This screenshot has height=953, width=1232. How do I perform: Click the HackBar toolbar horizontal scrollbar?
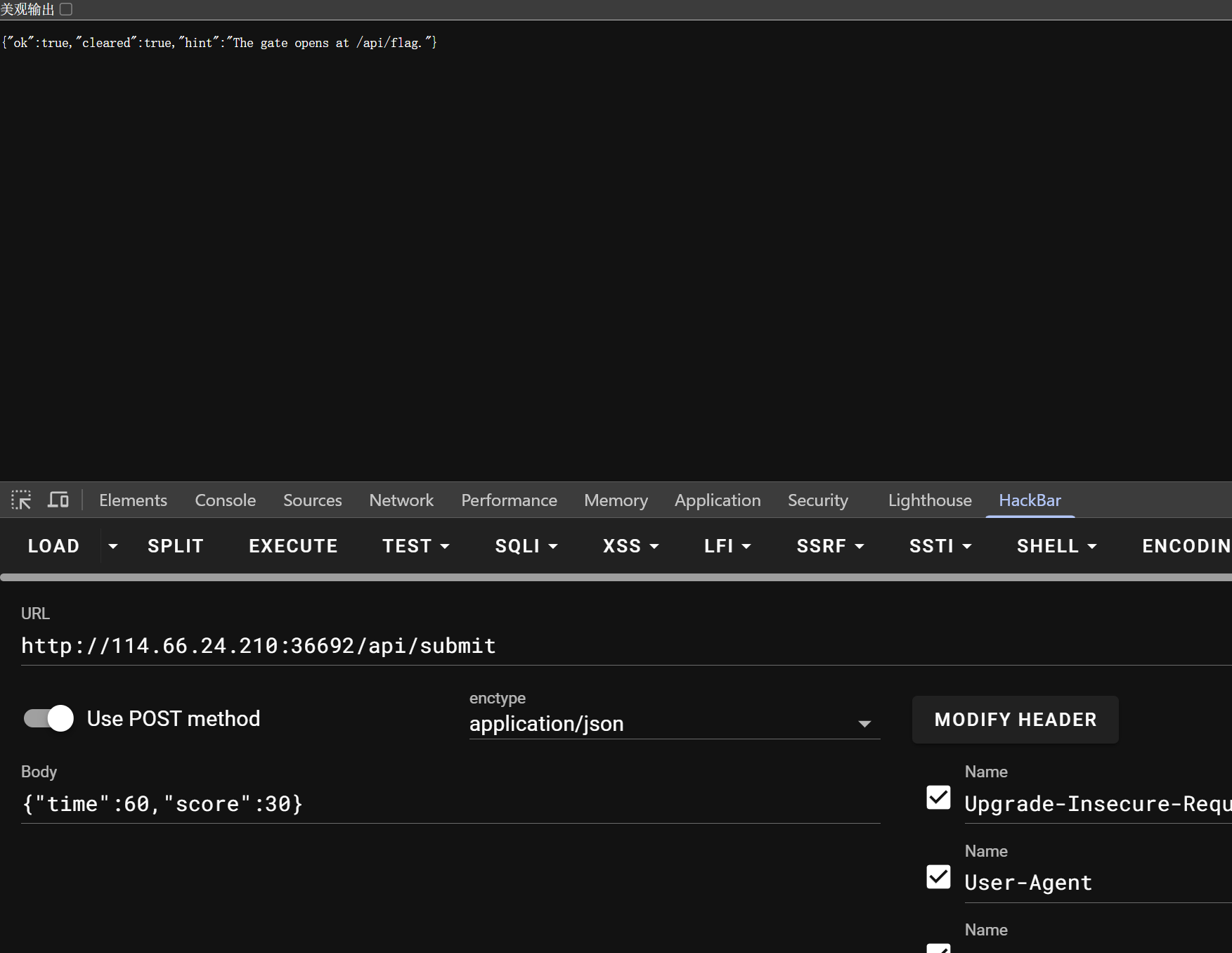pyautogui.click(x=616, y=578)
